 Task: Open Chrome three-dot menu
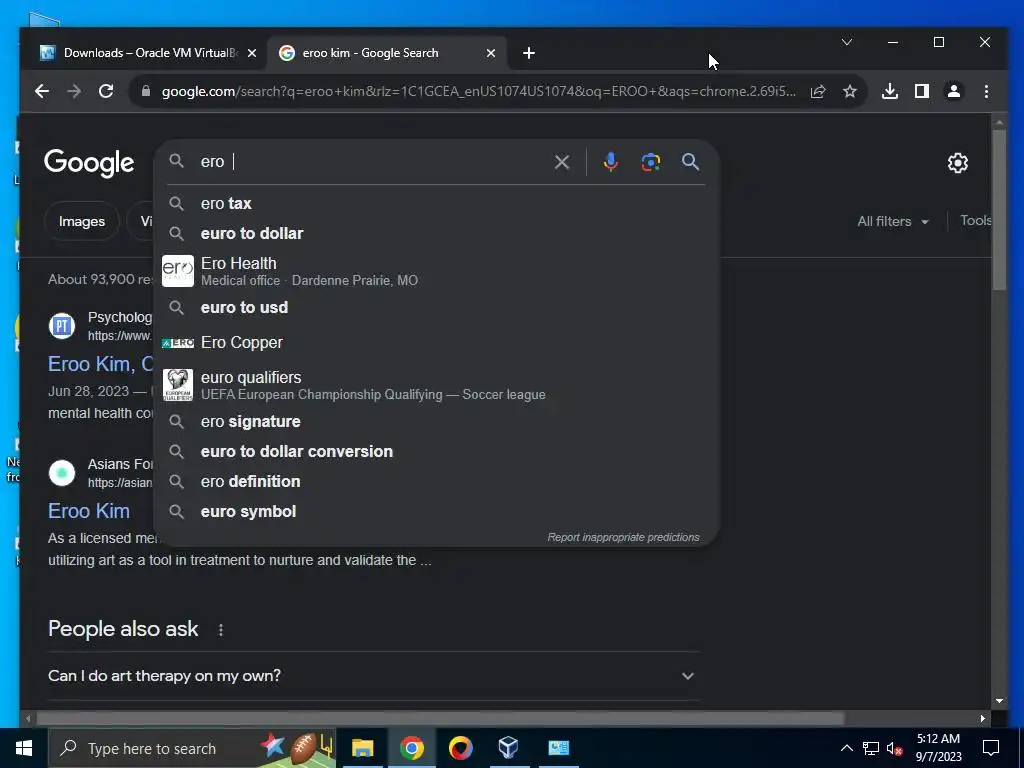[986, 91]
